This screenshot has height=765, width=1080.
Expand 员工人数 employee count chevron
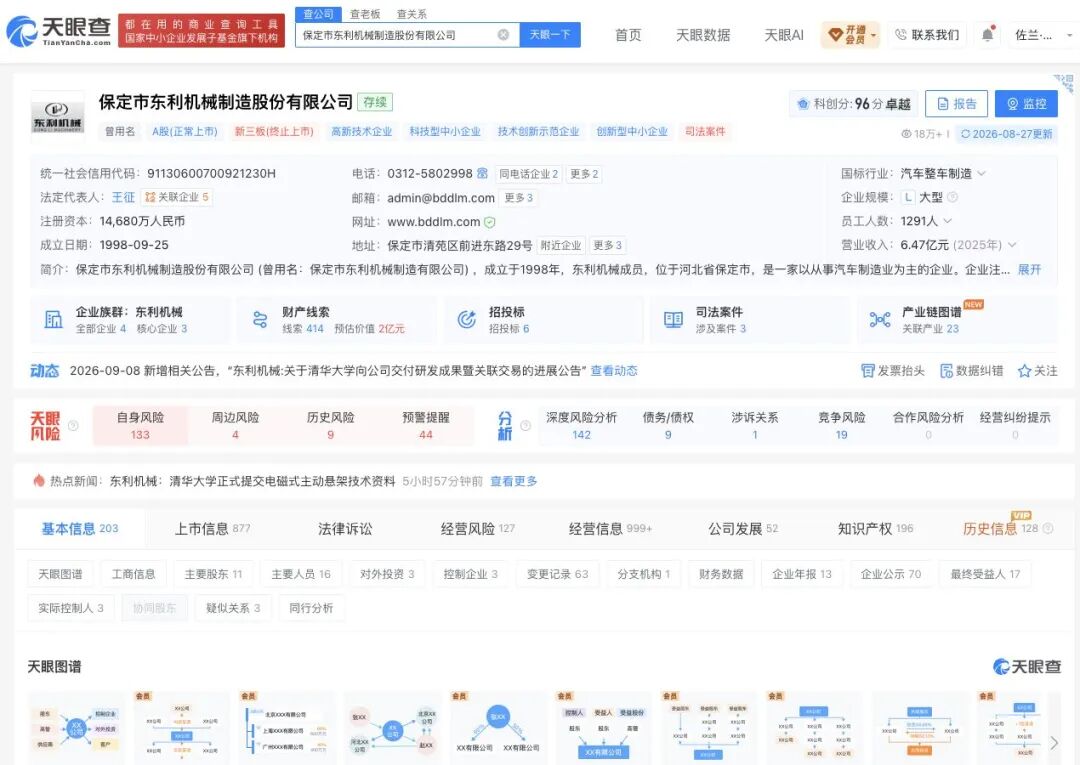point(948,221)
